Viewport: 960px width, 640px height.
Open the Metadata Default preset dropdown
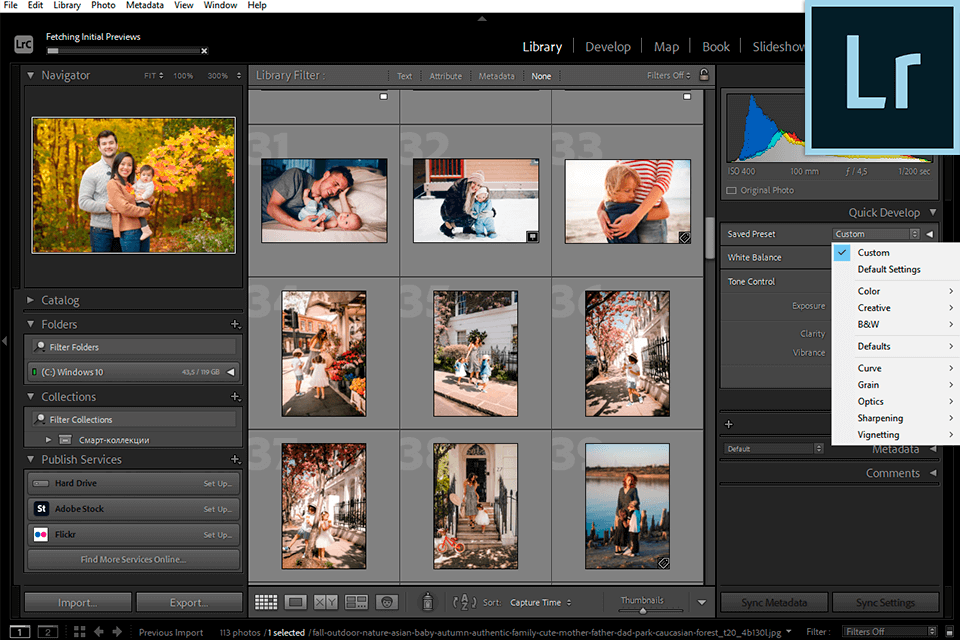pyautogui.click(x=774, y=449)
